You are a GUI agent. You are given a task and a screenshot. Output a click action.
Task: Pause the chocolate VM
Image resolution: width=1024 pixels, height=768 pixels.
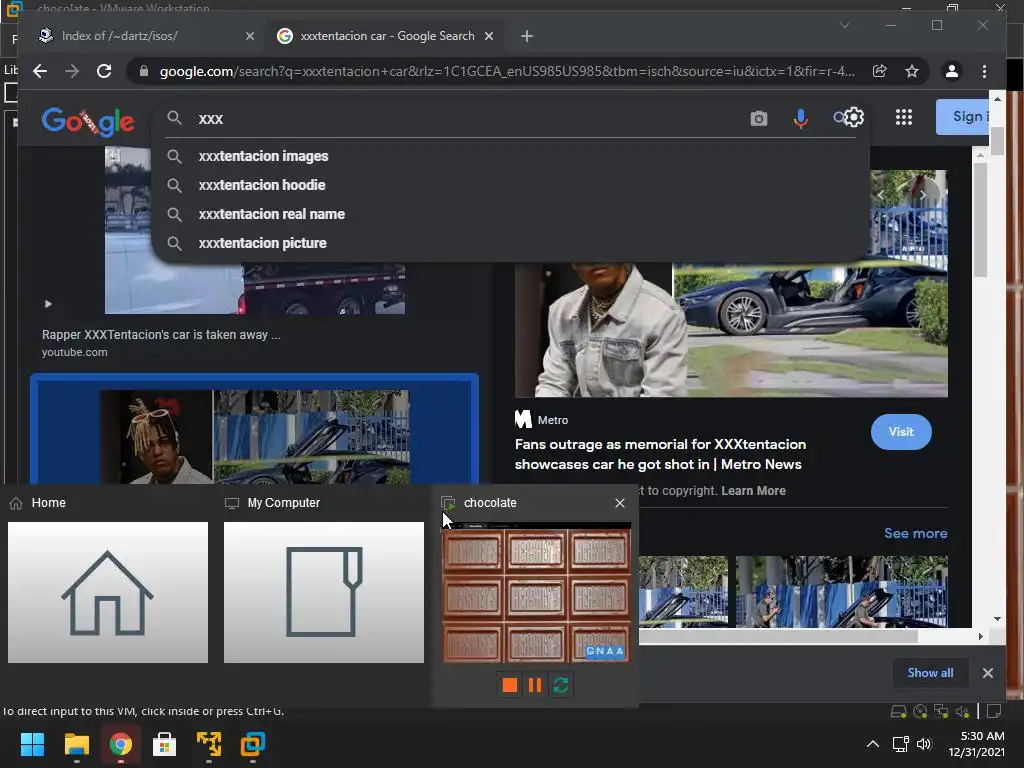(x=535, y=685)
